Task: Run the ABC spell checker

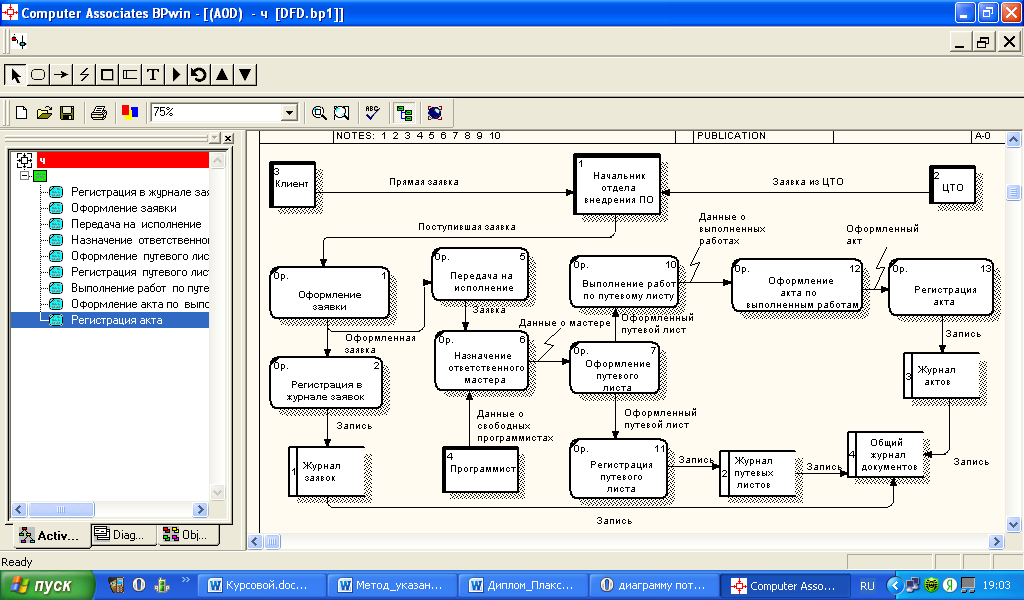Action: [372, 113]
